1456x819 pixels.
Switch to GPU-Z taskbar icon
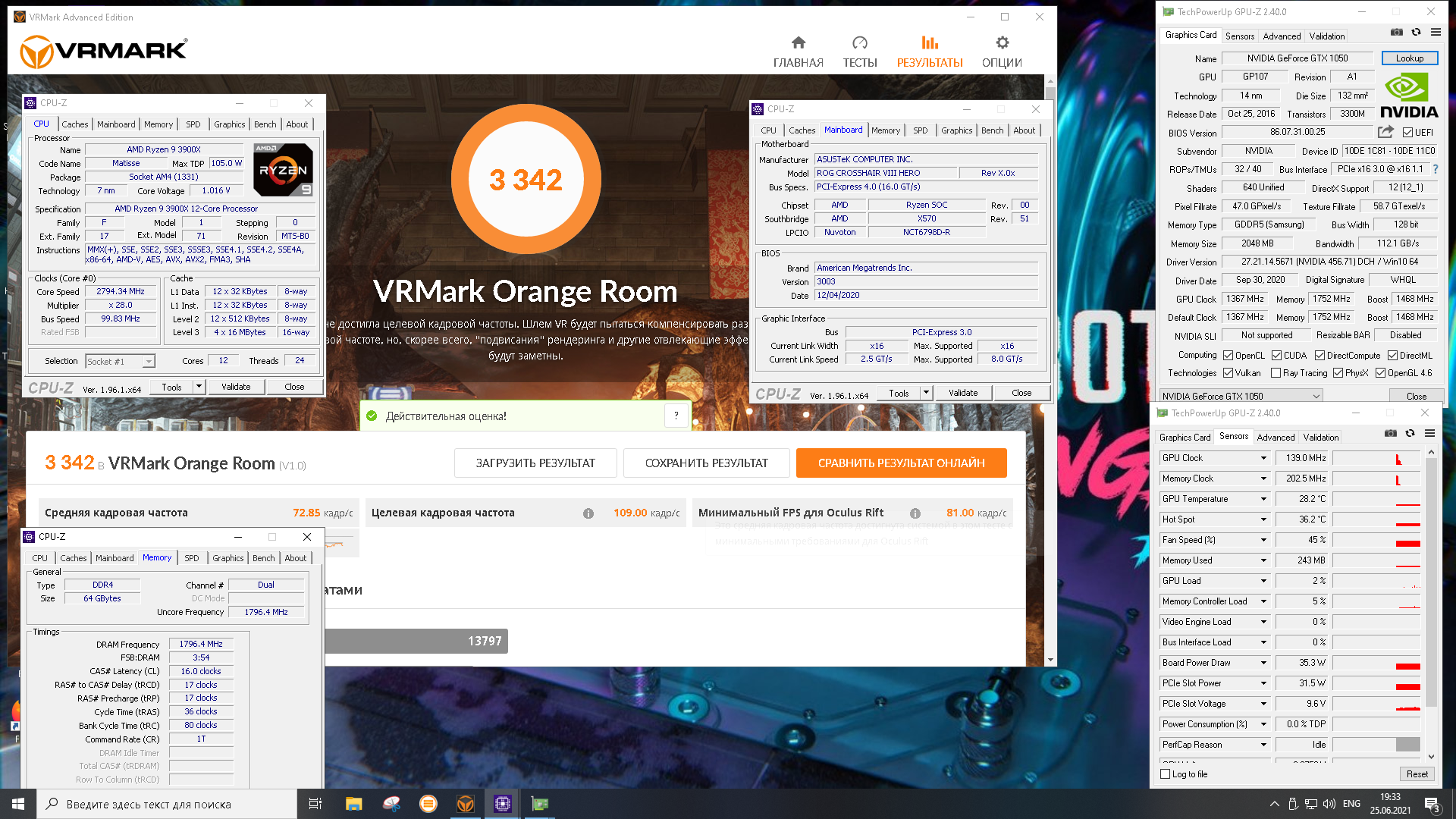click(539, 804)
